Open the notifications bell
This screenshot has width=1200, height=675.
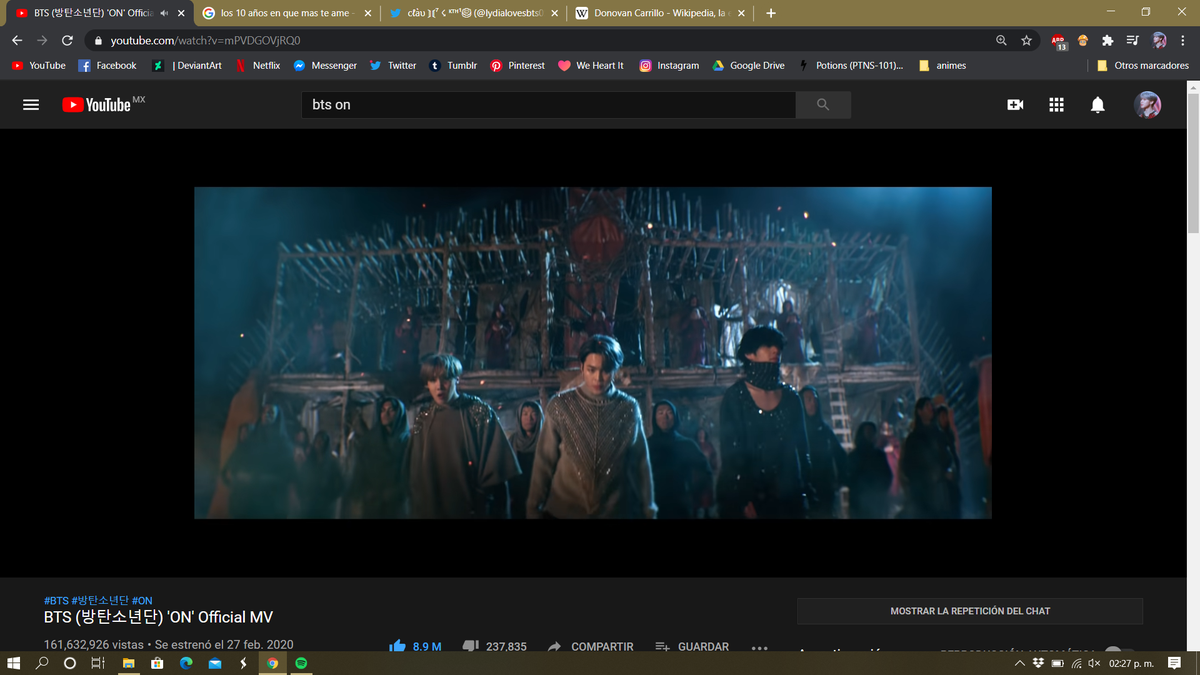tap(1097, 105)
